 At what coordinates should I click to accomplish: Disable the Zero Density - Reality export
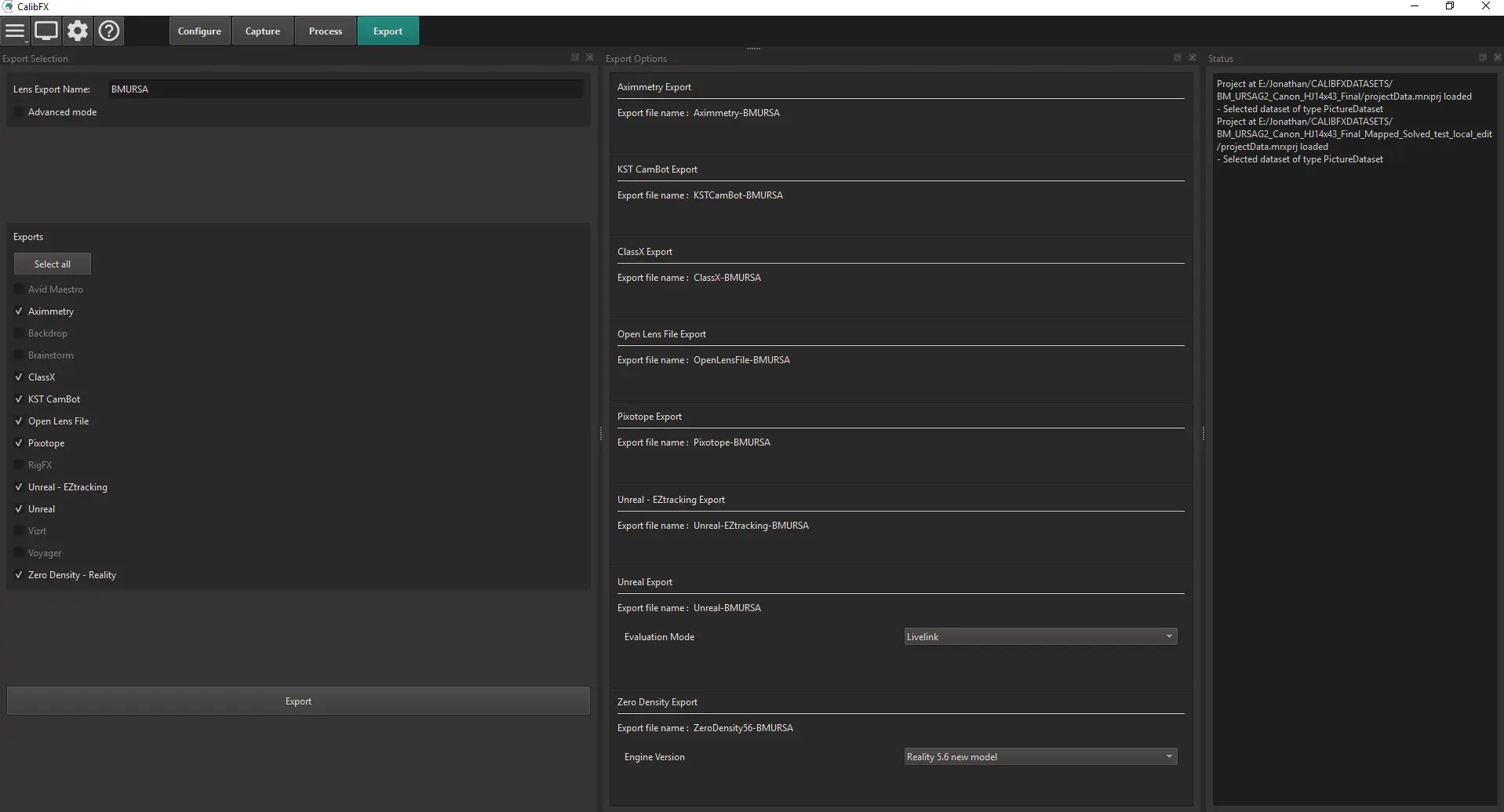pos(20,575)
